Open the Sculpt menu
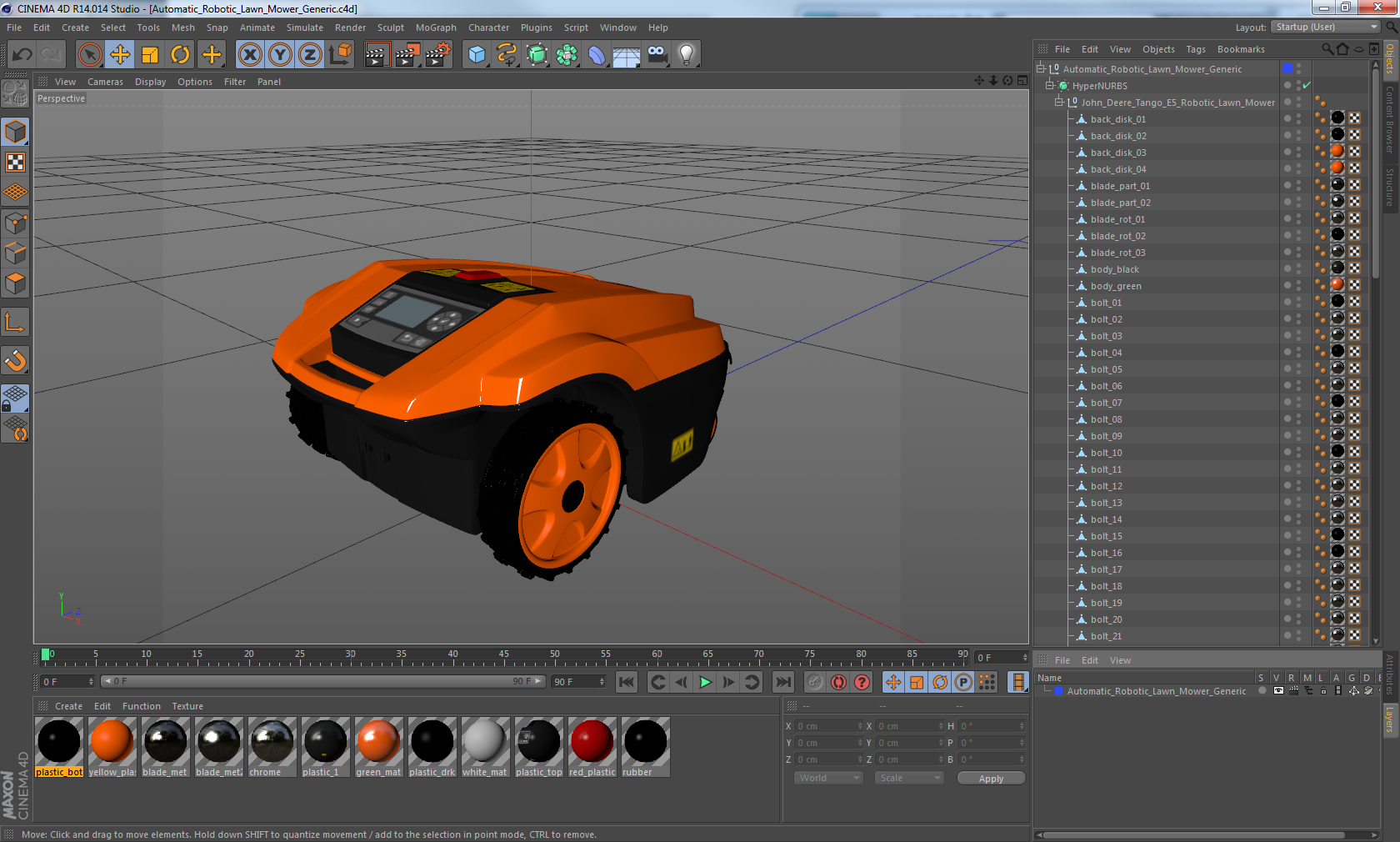Viewport: 1400px width, 842px height. point(390,28)
